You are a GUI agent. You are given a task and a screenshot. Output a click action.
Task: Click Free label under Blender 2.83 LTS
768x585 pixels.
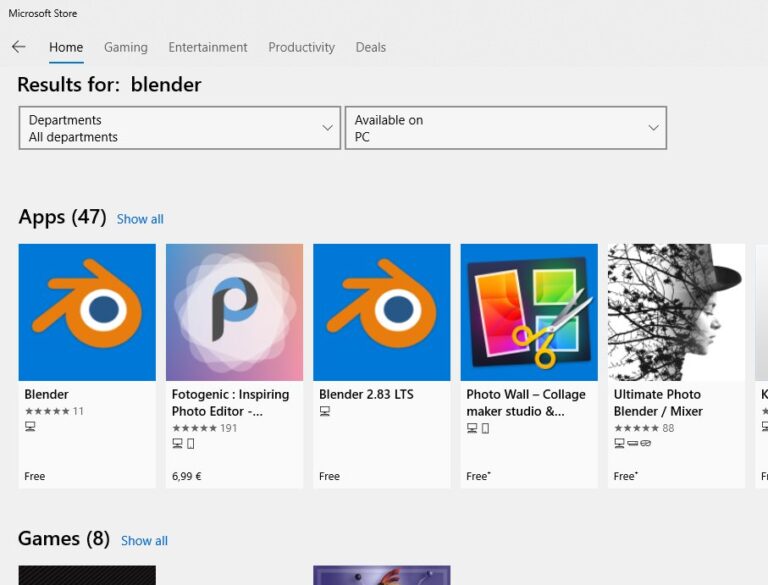click(329, 476)
